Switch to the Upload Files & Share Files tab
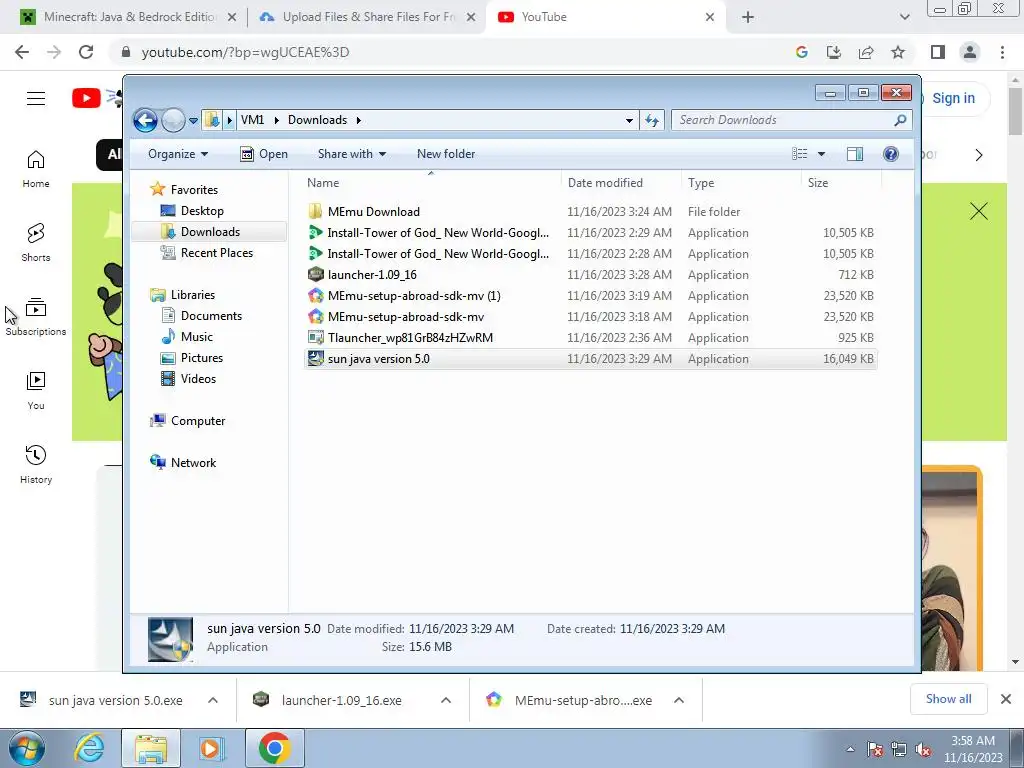Screen dimensions: 1024x768 [368, 17]
